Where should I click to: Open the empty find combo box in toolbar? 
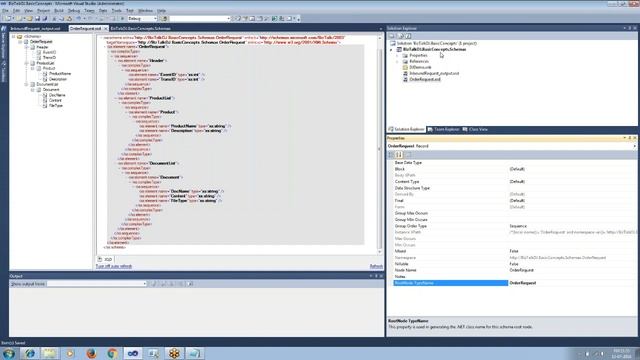pos(200,18)
